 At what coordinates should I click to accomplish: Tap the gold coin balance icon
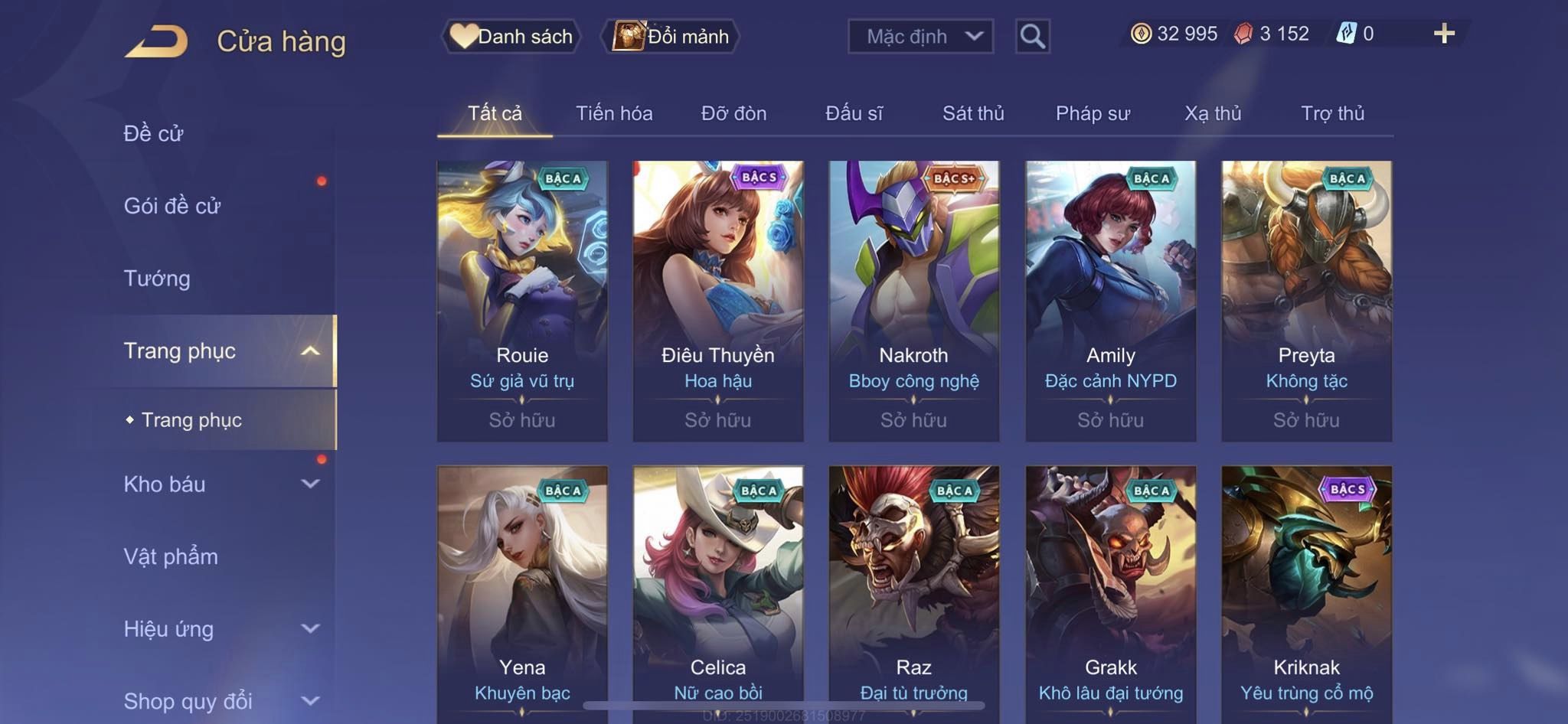click(1141, 34)
